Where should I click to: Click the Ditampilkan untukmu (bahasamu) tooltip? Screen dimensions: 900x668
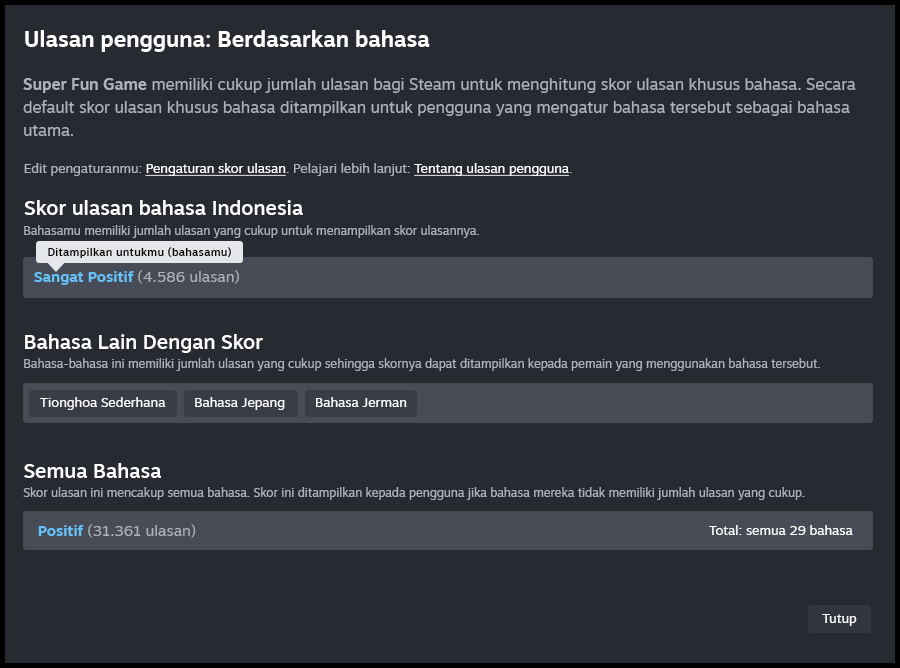pos(139,252)
